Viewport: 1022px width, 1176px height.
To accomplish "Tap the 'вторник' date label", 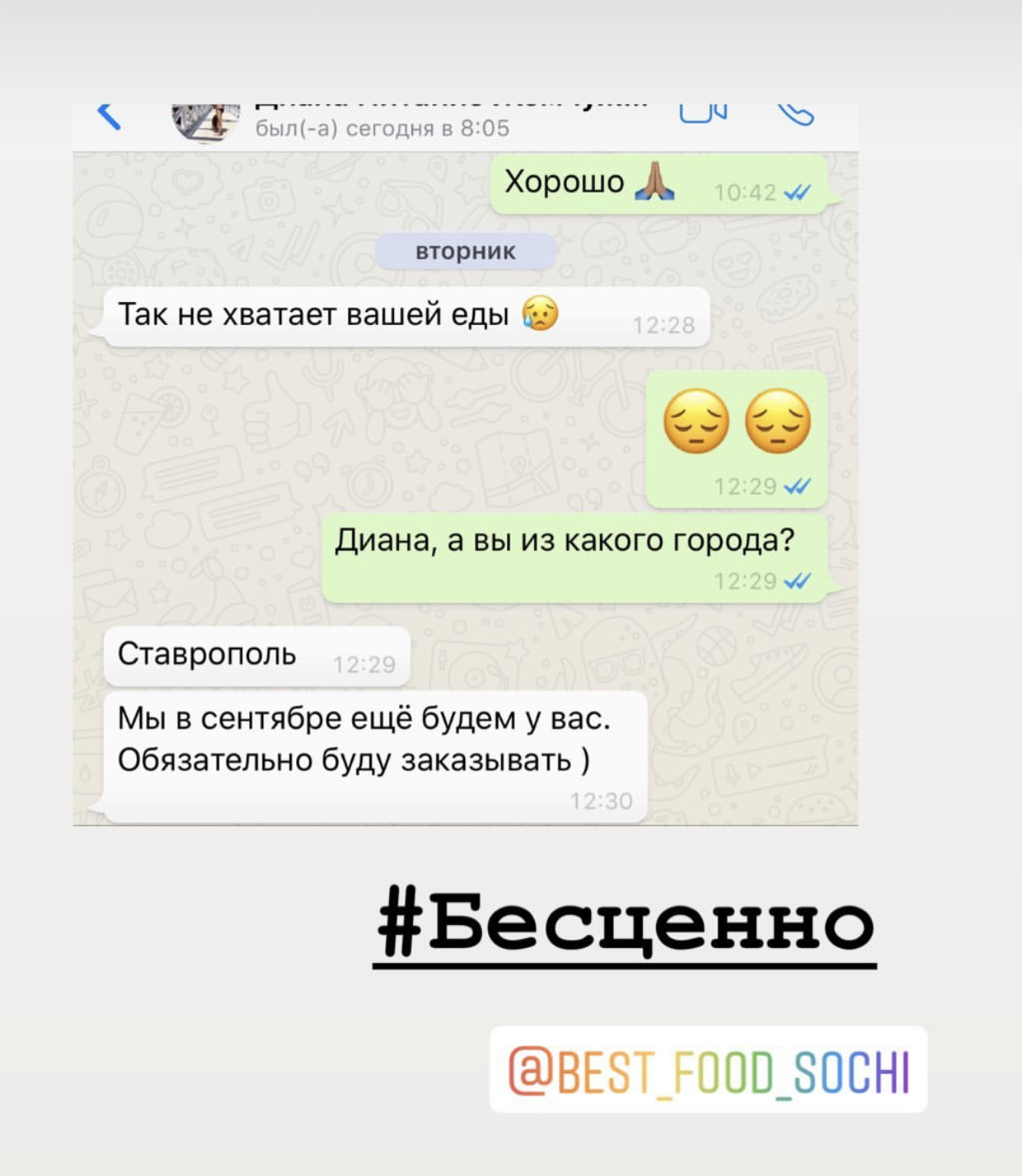I will click(x=466, y=251).
